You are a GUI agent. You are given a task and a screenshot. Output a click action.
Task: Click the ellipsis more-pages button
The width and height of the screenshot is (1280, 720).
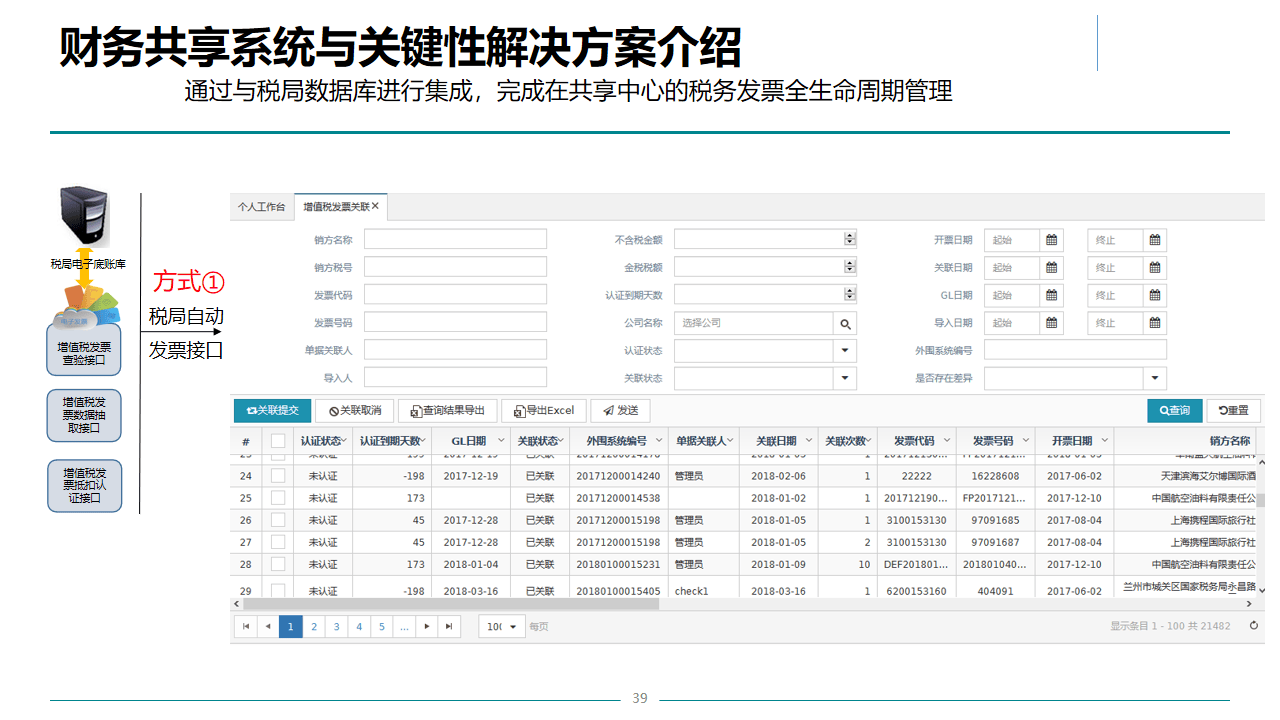coord(404,626)
